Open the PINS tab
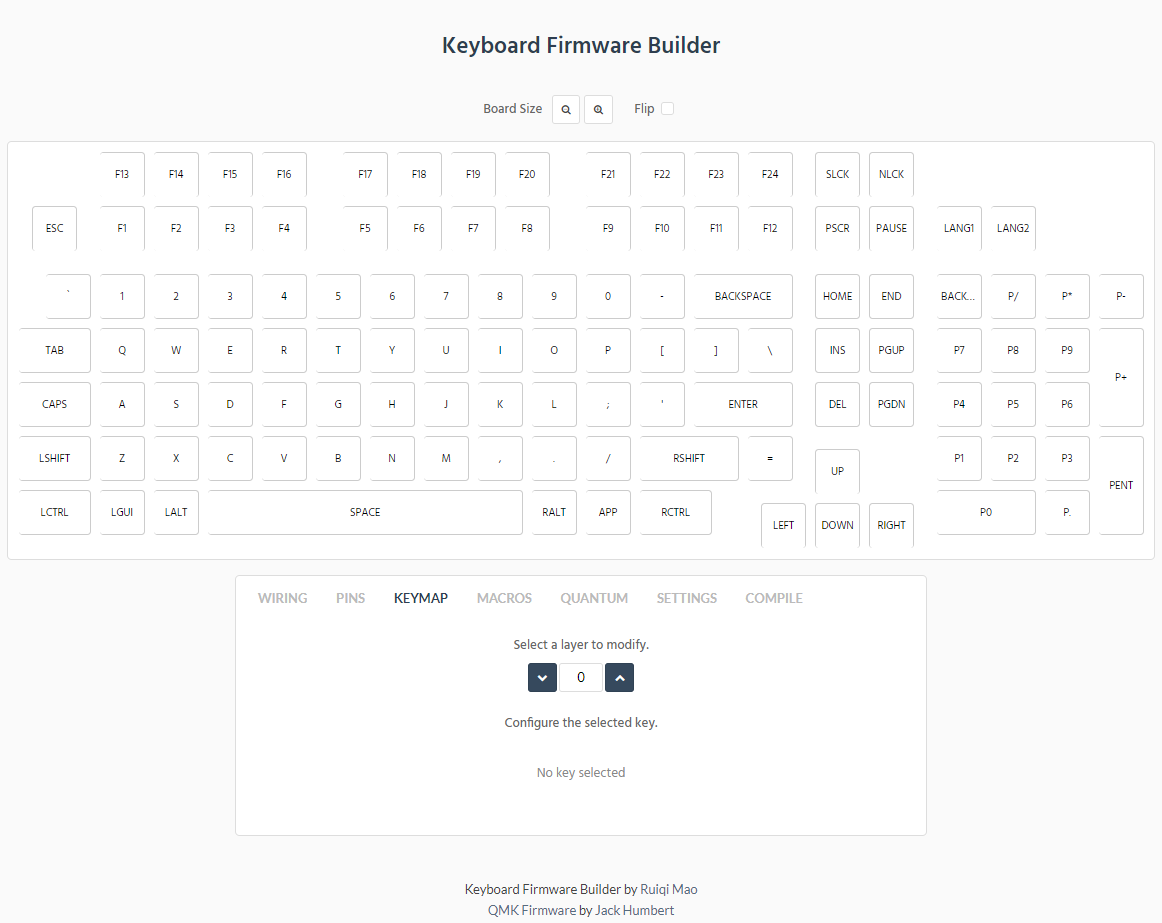Screen dimensions: 1162x923 pyautogui.click(x=350, y=598)
